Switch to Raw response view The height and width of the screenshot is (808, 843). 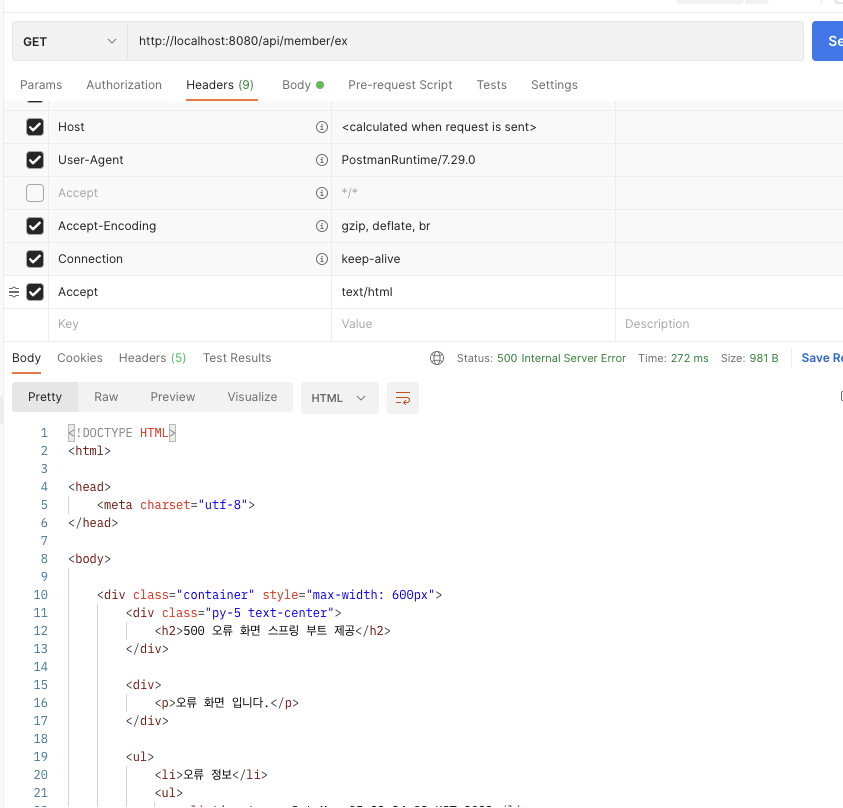[x=106, y=397]
